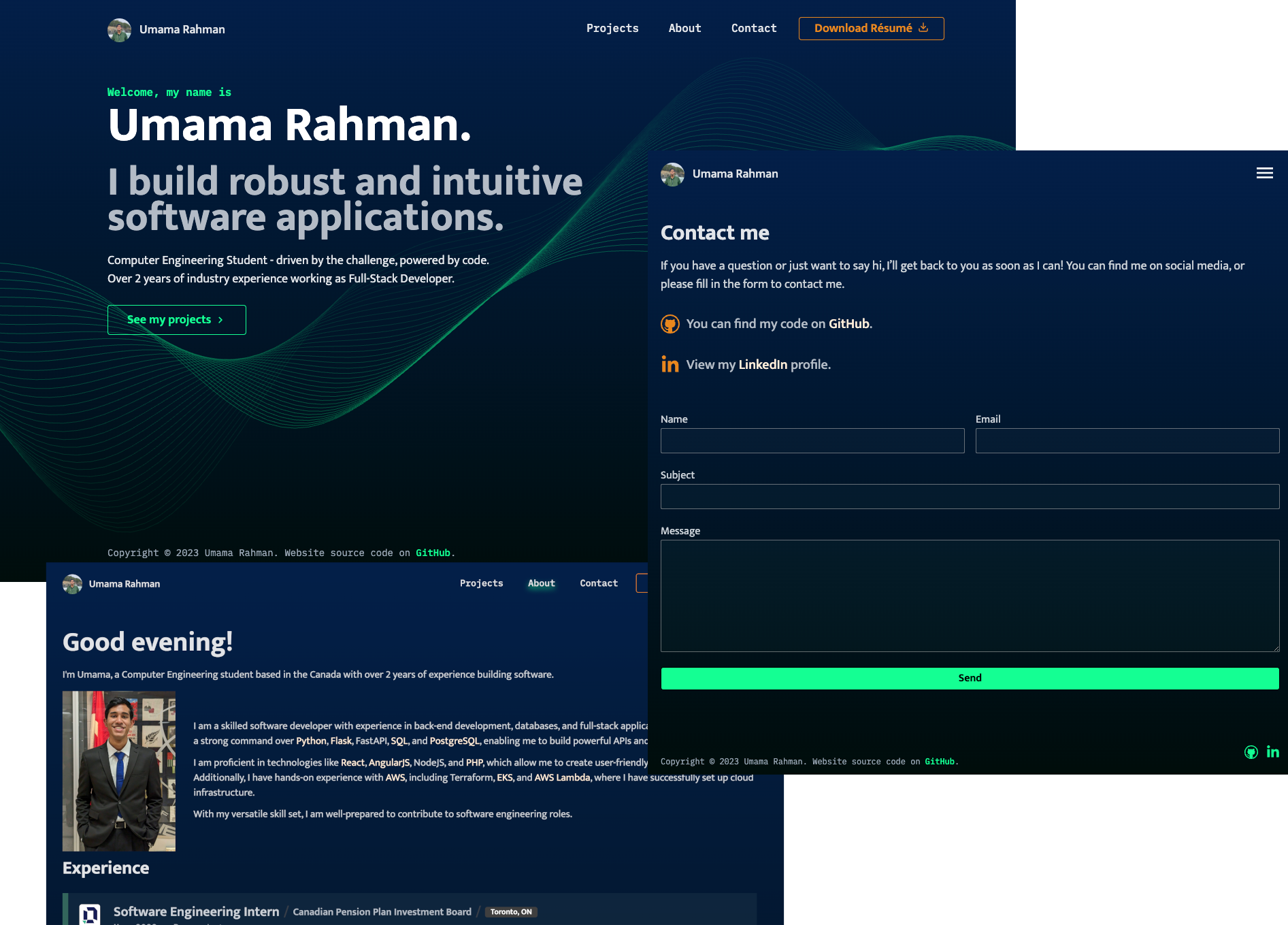Click the Software Engineering Intern experience title
1288x925 pixels.
coord(196,911)
